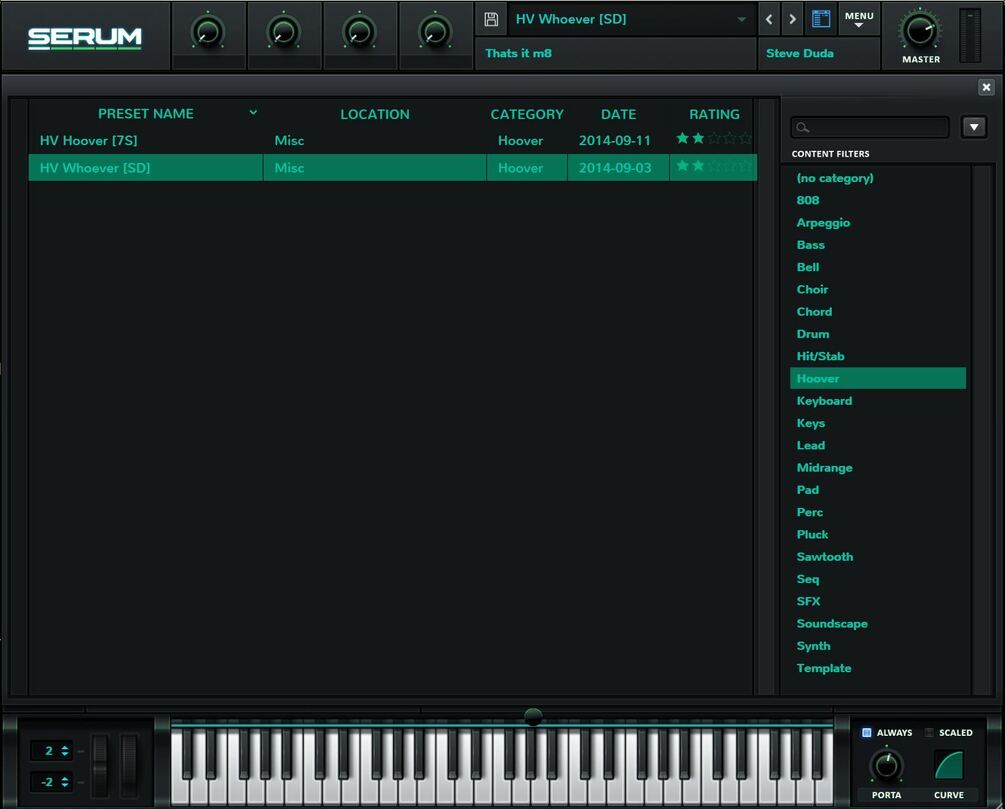Open the preset name dropdown arrow
Viewport: 1005px width, 809px height.
pos(742,19)
